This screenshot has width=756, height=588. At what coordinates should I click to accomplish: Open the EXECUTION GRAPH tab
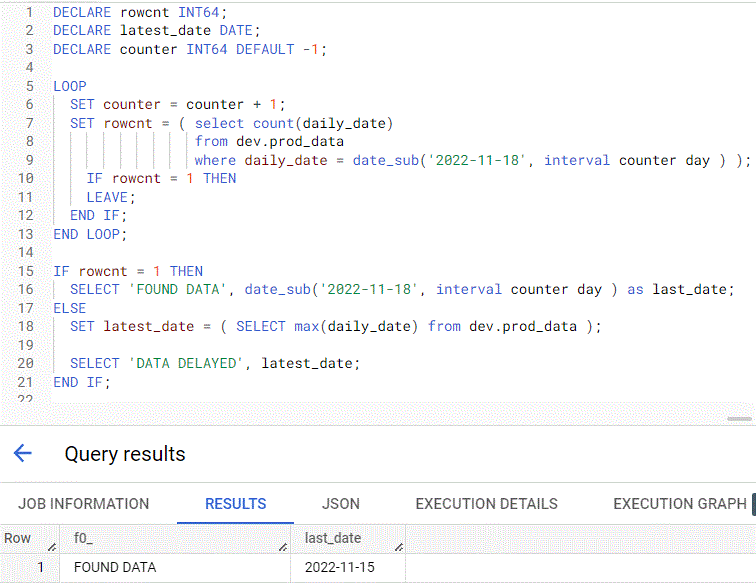tap(679, 504)
